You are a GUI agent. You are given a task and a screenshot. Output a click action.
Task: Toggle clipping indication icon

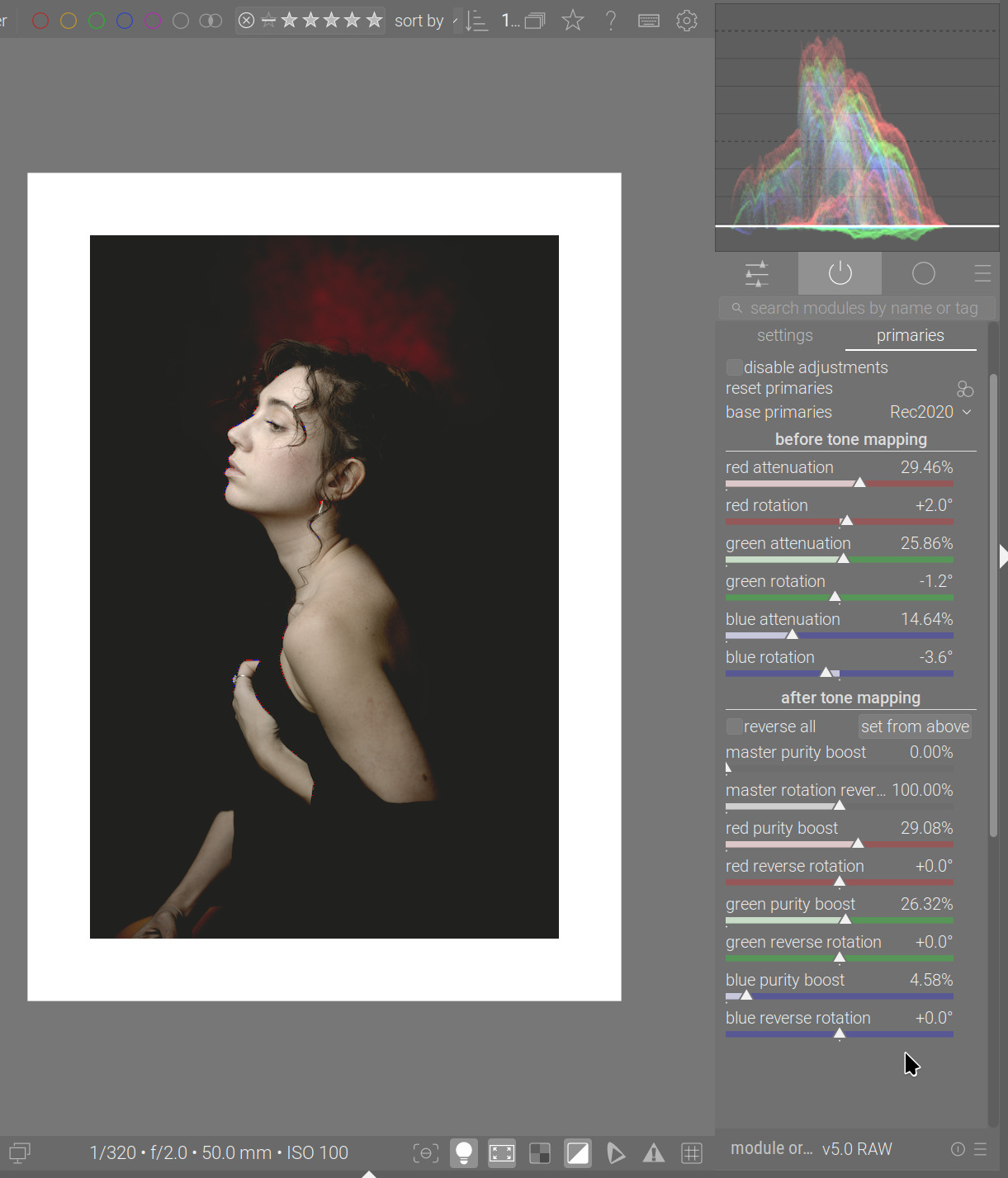pos(578,1153)
